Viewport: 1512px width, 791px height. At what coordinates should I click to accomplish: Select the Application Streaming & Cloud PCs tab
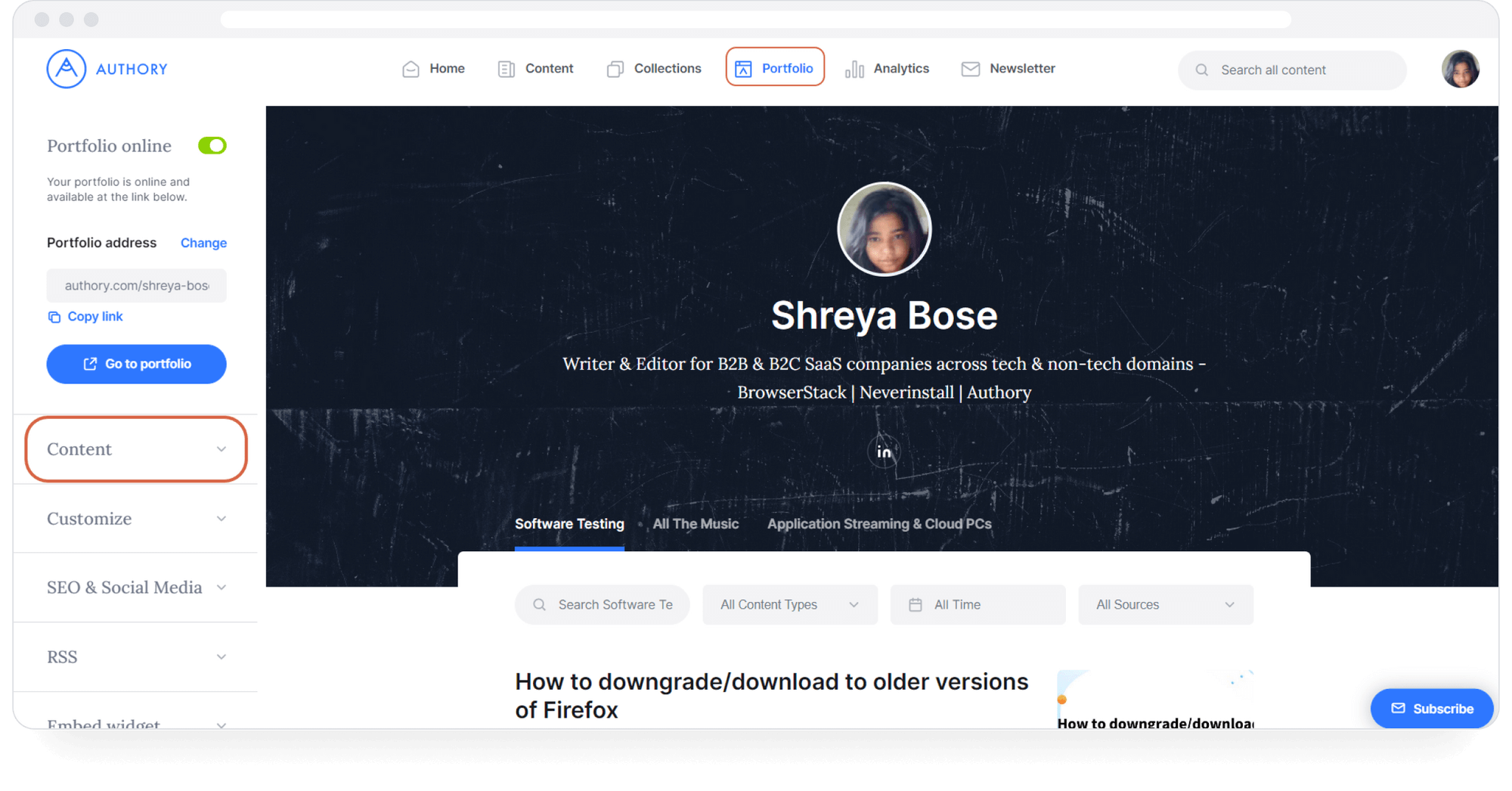878,523
